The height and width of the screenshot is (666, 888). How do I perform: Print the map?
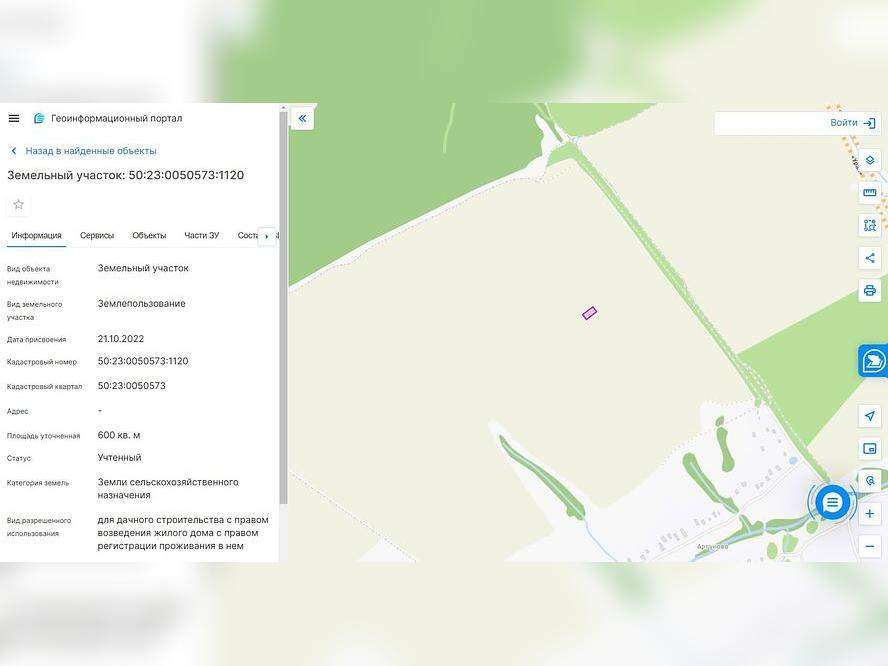869,291
